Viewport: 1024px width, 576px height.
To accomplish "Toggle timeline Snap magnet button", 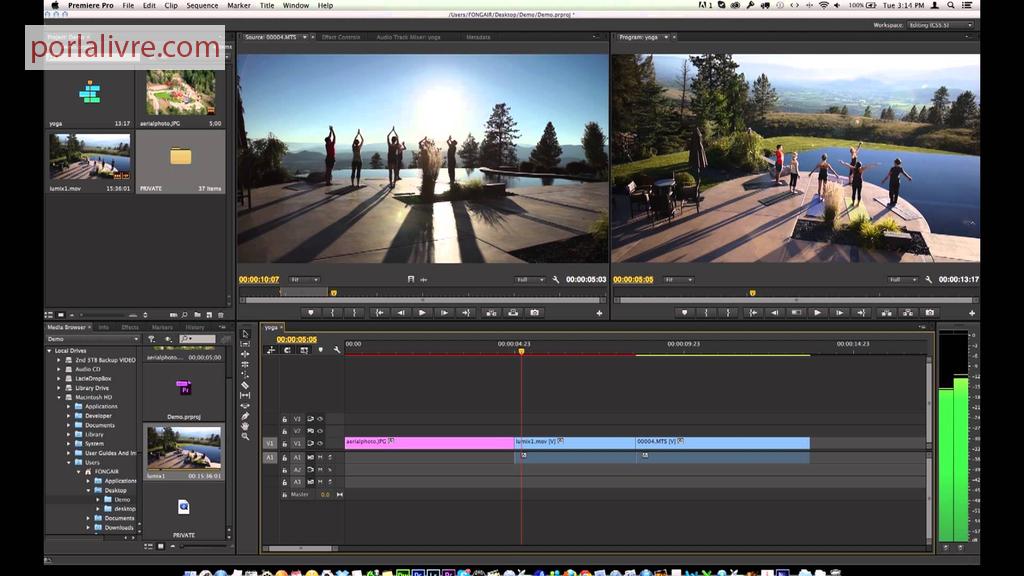I will (287, 351).
